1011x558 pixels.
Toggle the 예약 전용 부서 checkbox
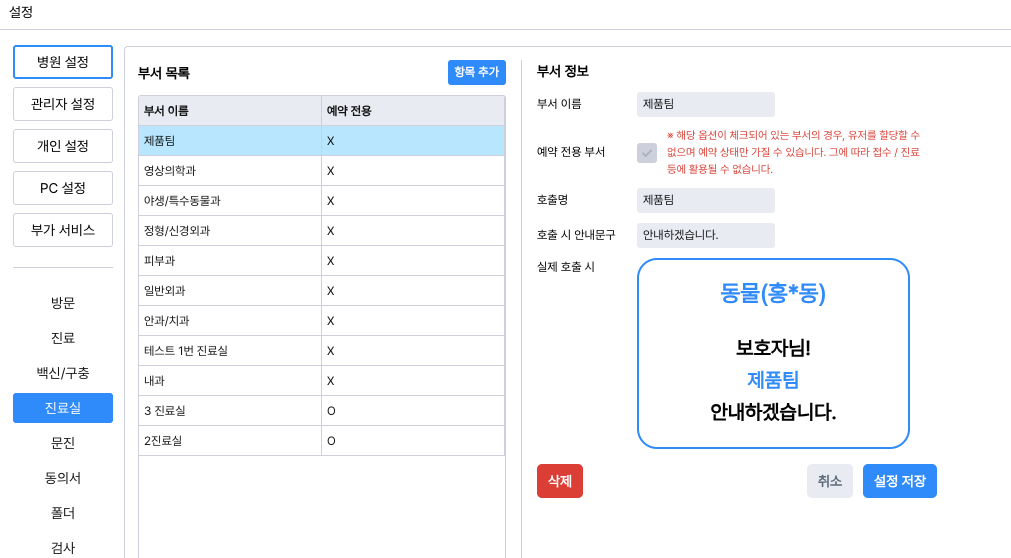point(647,153)
